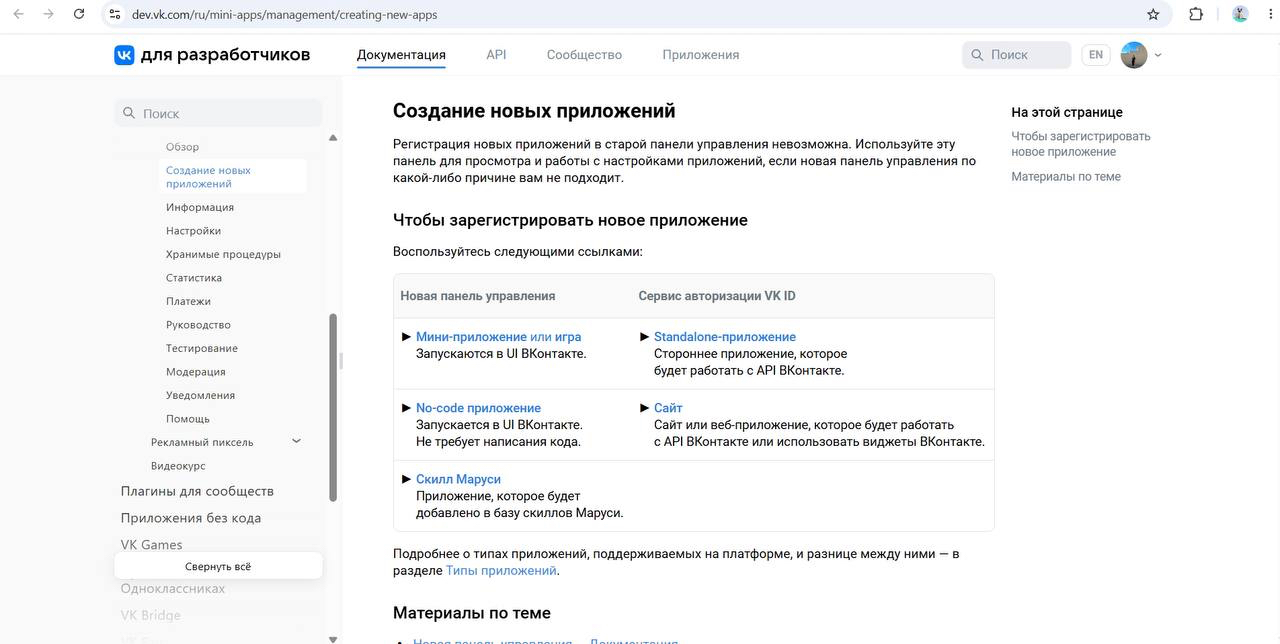Open the site information icon in address bar
1280x644 pixels.
[x=115, y=14]
